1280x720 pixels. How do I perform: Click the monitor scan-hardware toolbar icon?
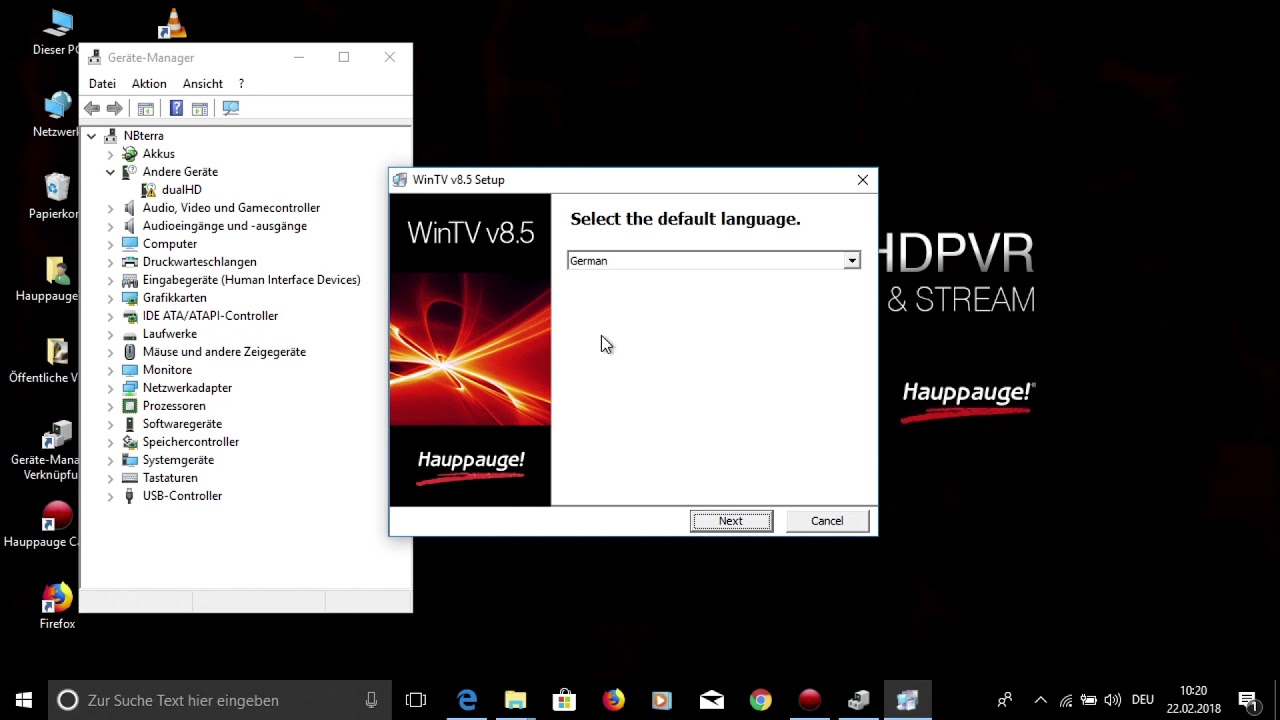click(x=231, y=108)
